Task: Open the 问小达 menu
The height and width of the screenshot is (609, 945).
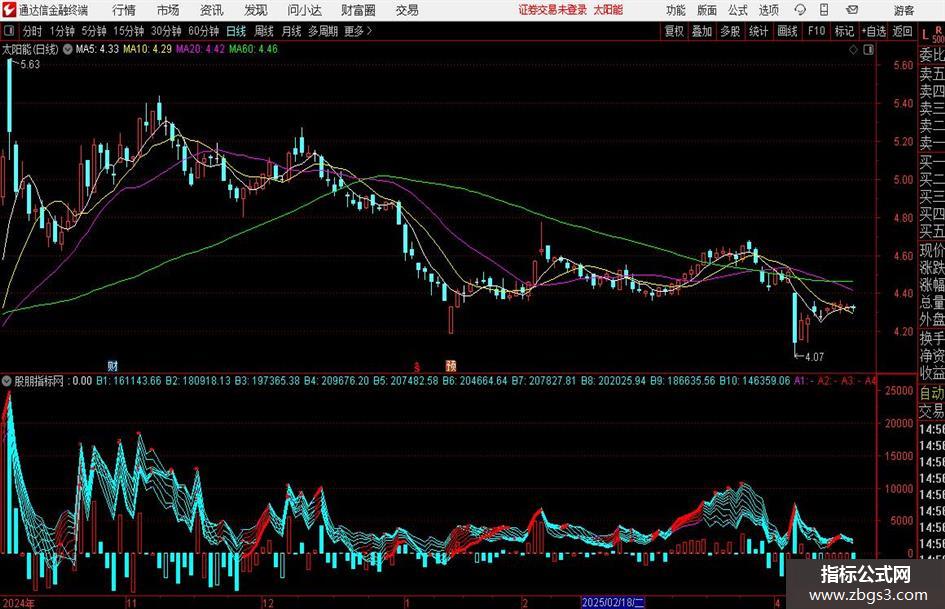Action: pyautogui.click(x=304, y=10)
